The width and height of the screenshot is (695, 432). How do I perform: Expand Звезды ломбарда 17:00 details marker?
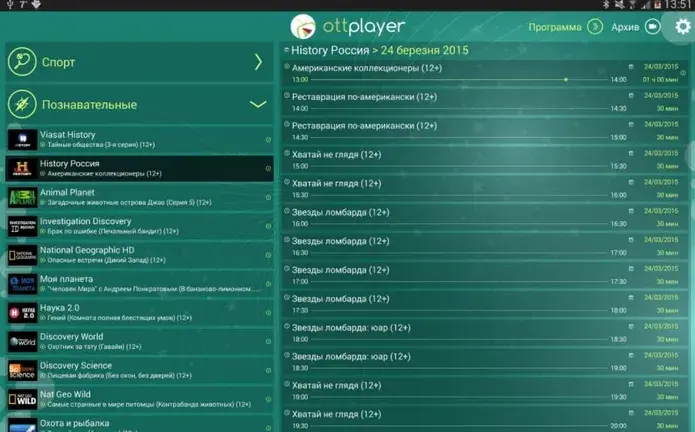(x=287, y=269)
